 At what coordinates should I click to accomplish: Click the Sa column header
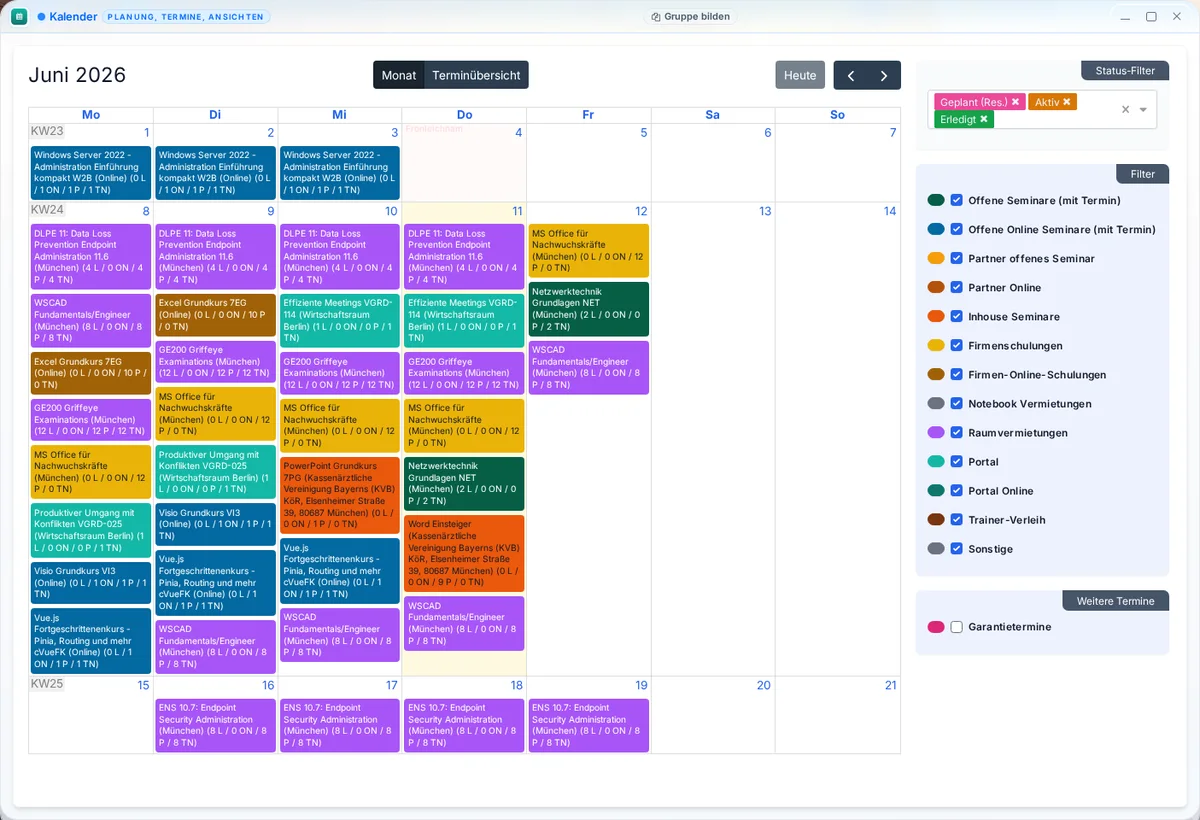pos(712,115)
